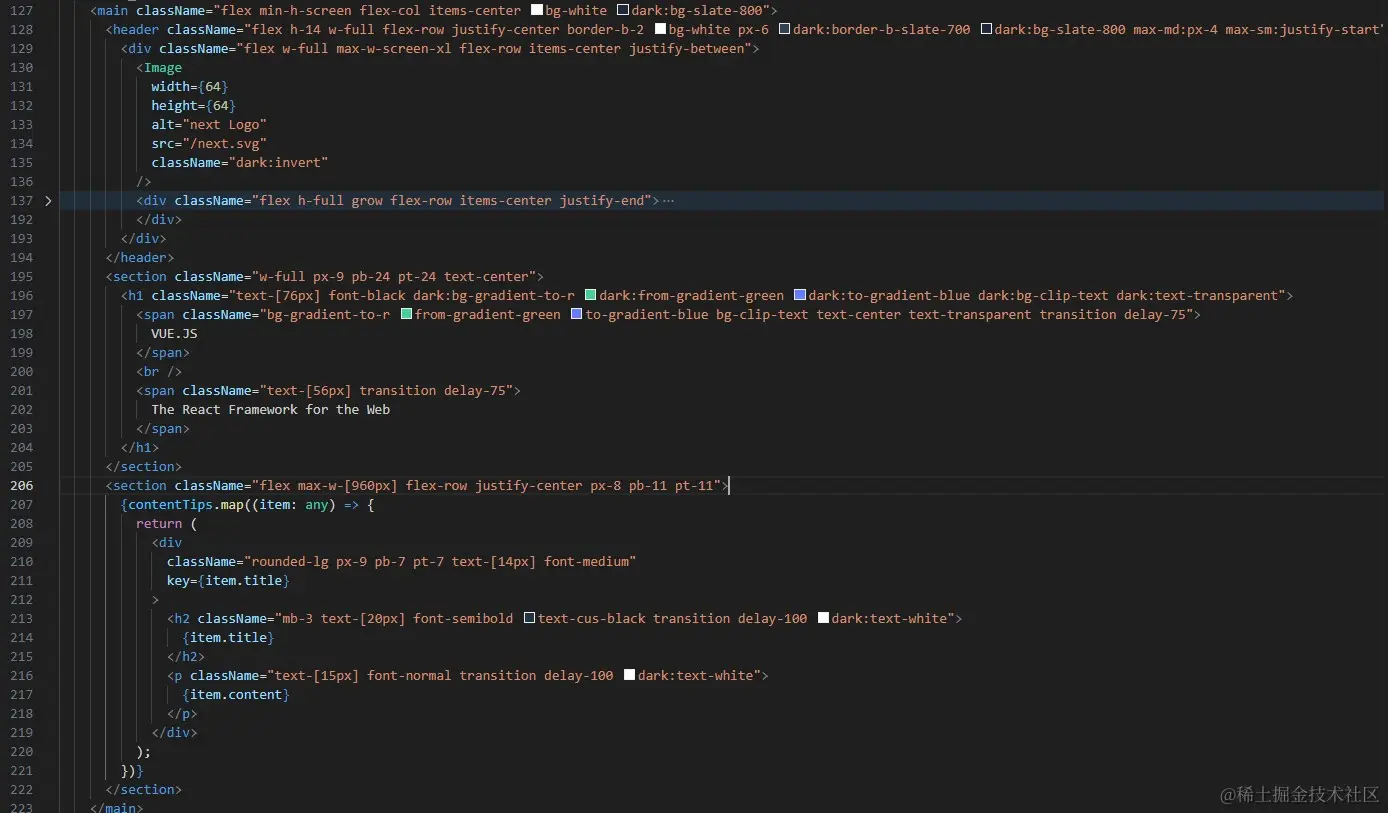Click the closing </h2> tag on line 215
The image size is (1388, 813).
(x=186, y=657)
